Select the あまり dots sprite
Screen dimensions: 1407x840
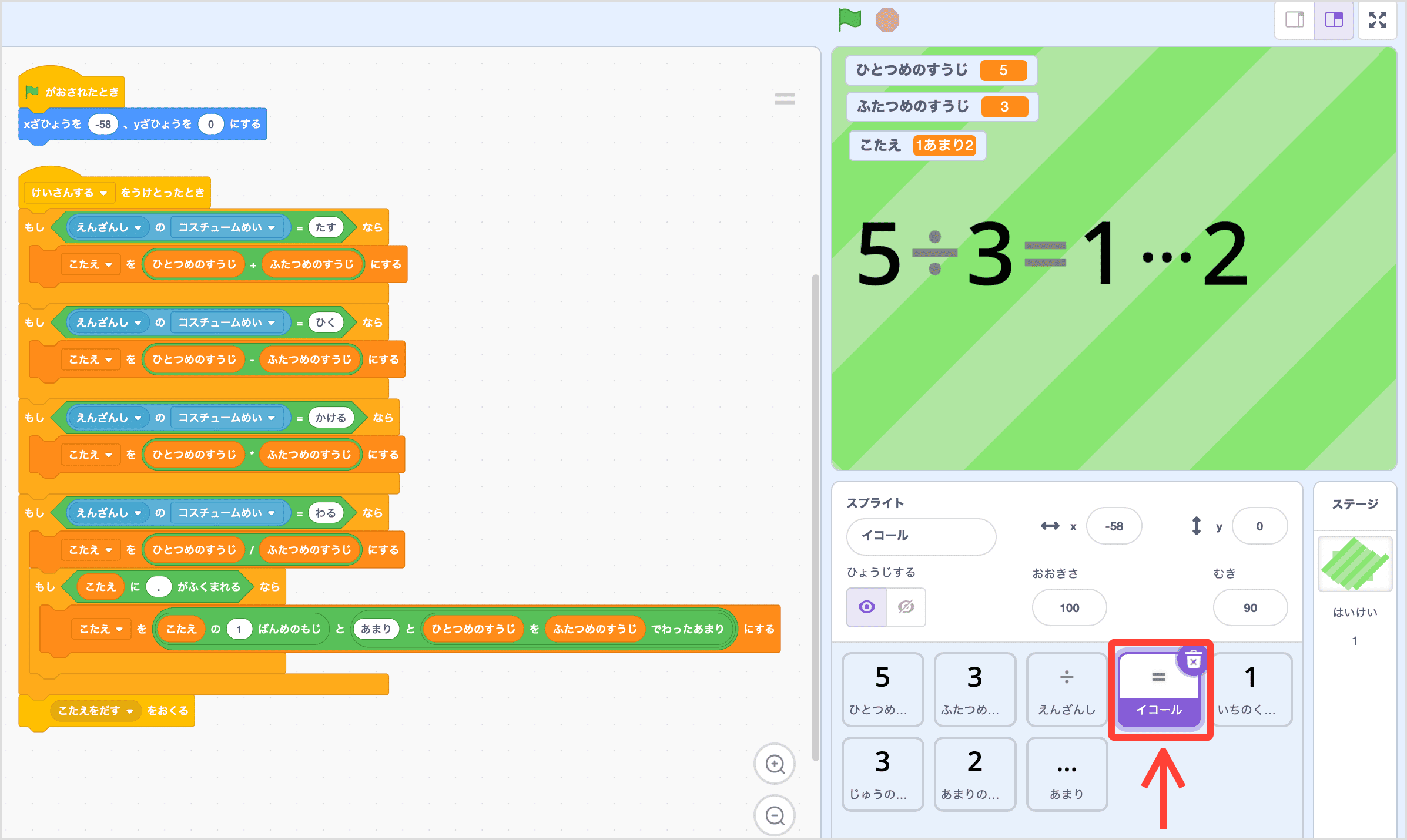click(1066, 774)
